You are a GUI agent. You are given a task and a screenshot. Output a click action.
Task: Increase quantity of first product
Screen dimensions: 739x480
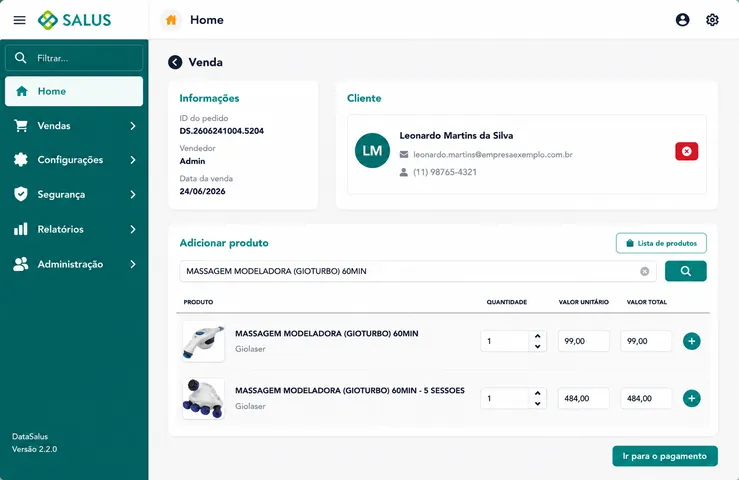537,336
